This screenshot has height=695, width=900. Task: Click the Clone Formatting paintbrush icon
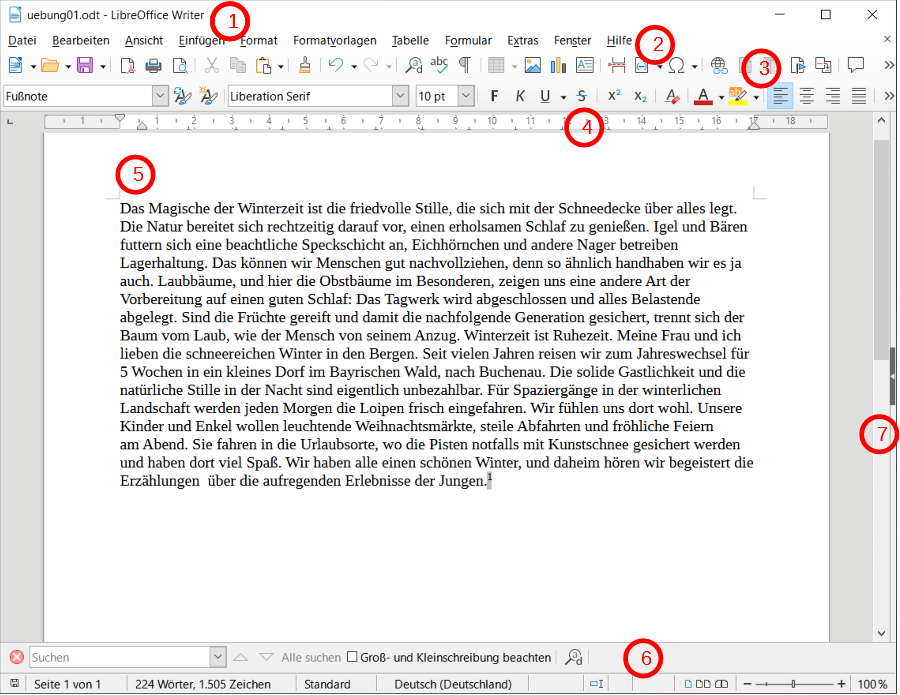point(305,66)
